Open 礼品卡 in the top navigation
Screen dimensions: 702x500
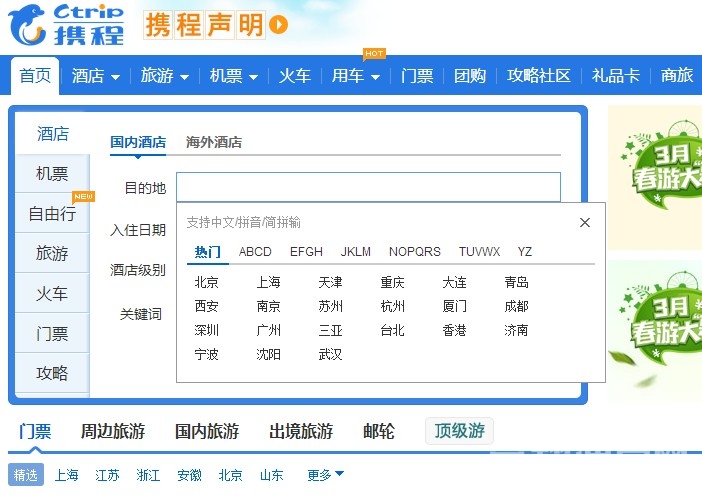616,76
